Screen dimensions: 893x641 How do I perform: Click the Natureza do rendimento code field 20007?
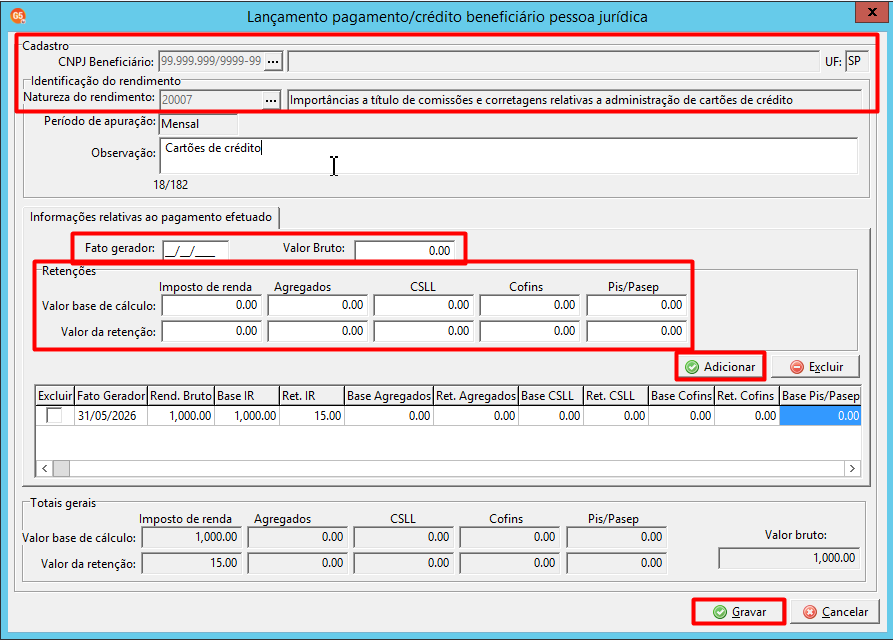coord(211,100)
